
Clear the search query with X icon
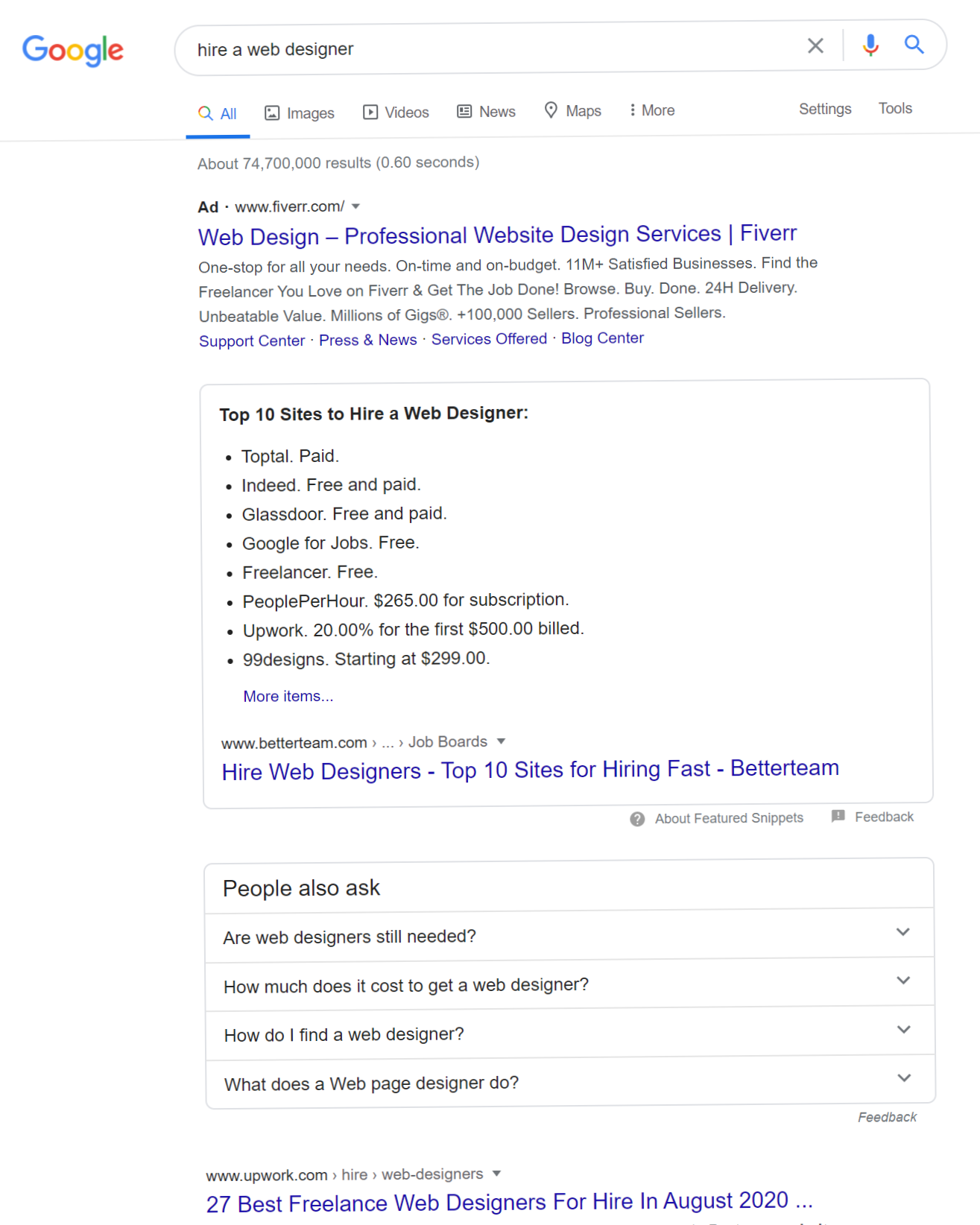(x=815, y=46)
